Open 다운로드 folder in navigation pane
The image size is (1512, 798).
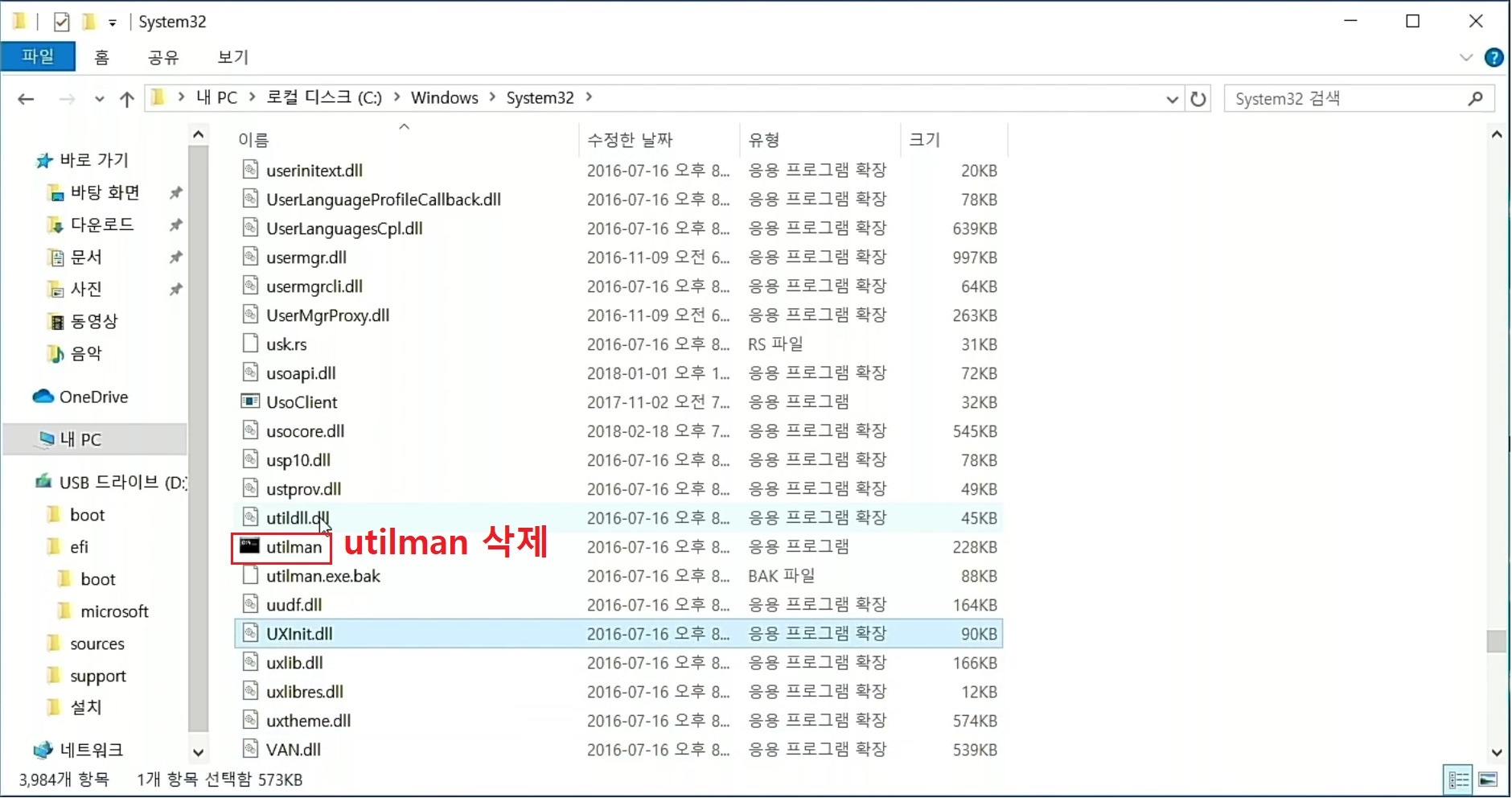pos(102,224)
